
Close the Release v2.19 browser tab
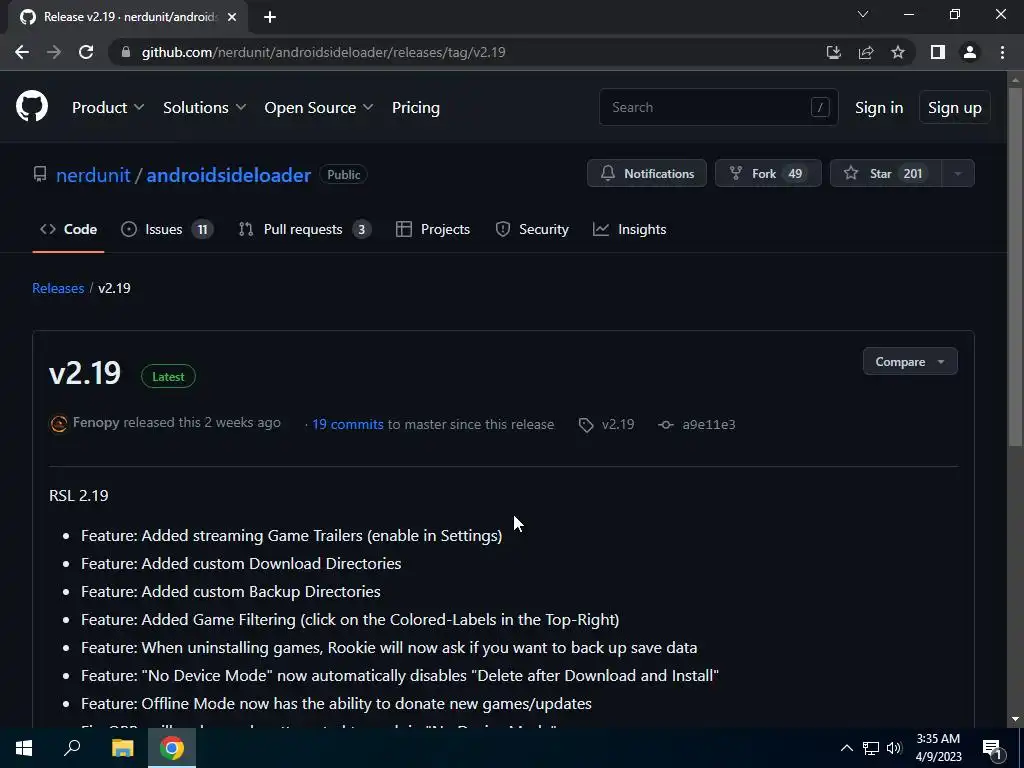[232, 17]
